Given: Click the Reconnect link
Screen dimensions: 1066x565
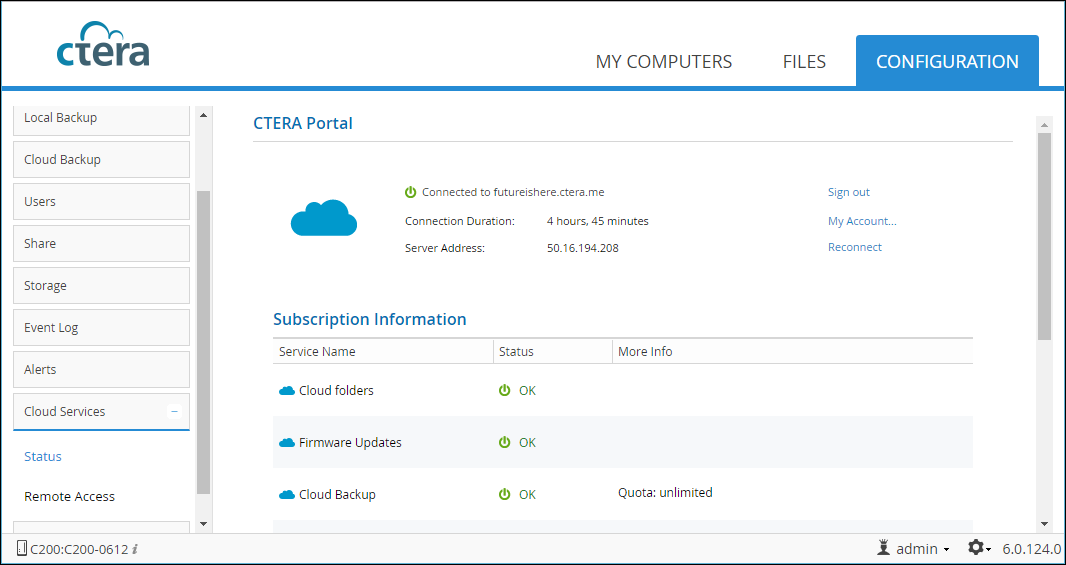Looking at the screenshot, I should tap(855, 247).
